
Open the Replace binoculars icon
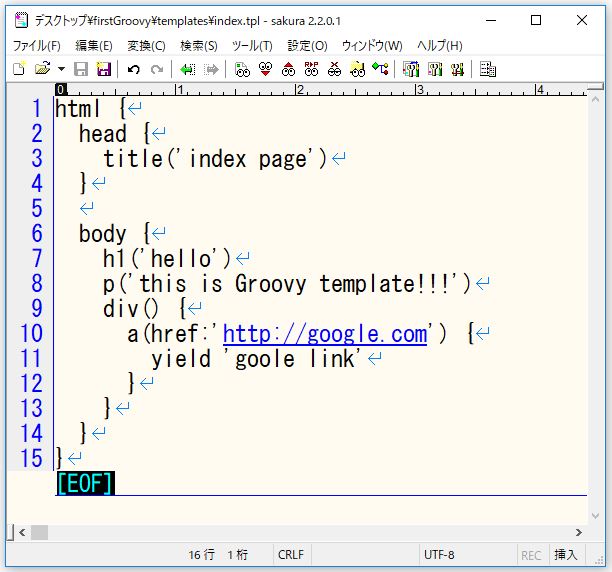(x=311, y=69)
